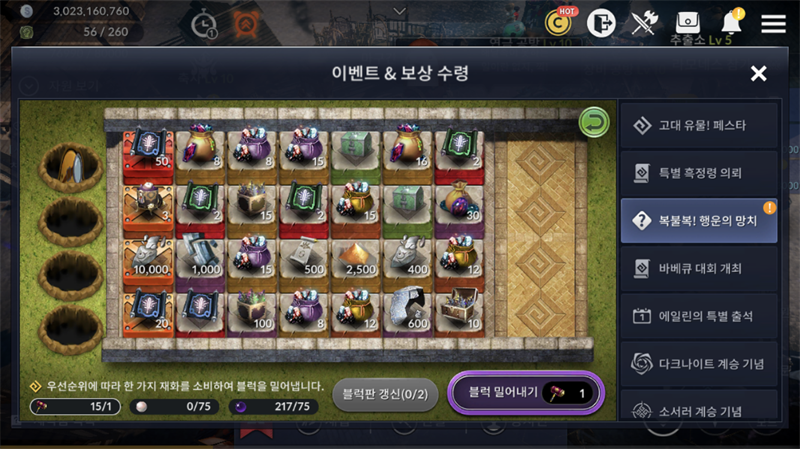Open the HOT gold coin shop icon
800x449 pixels.
tap(560, 22)
